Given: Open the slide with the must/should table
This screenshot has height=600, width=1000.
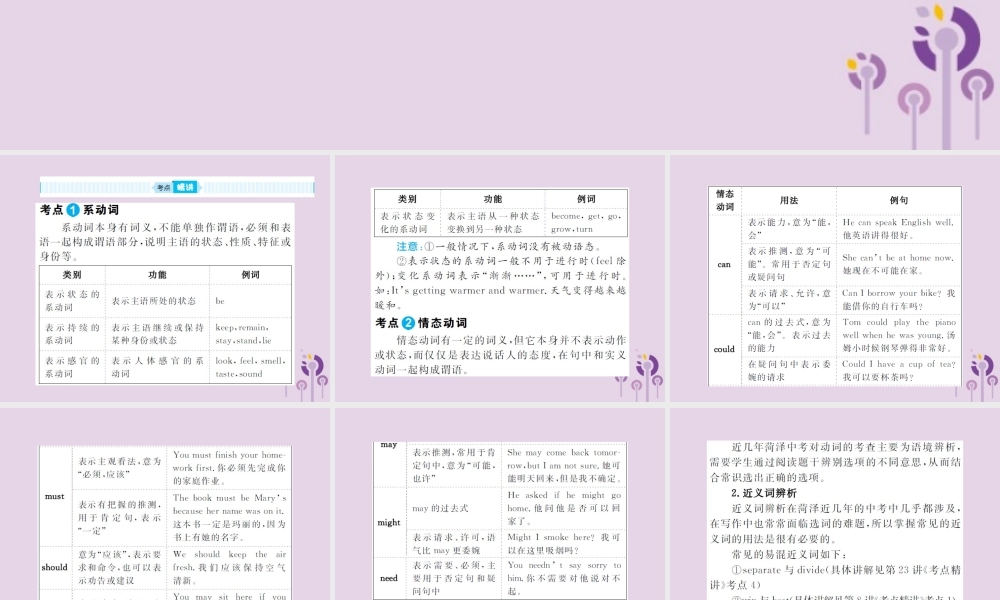Looking at the screenshot, I should tap(165, 504).
